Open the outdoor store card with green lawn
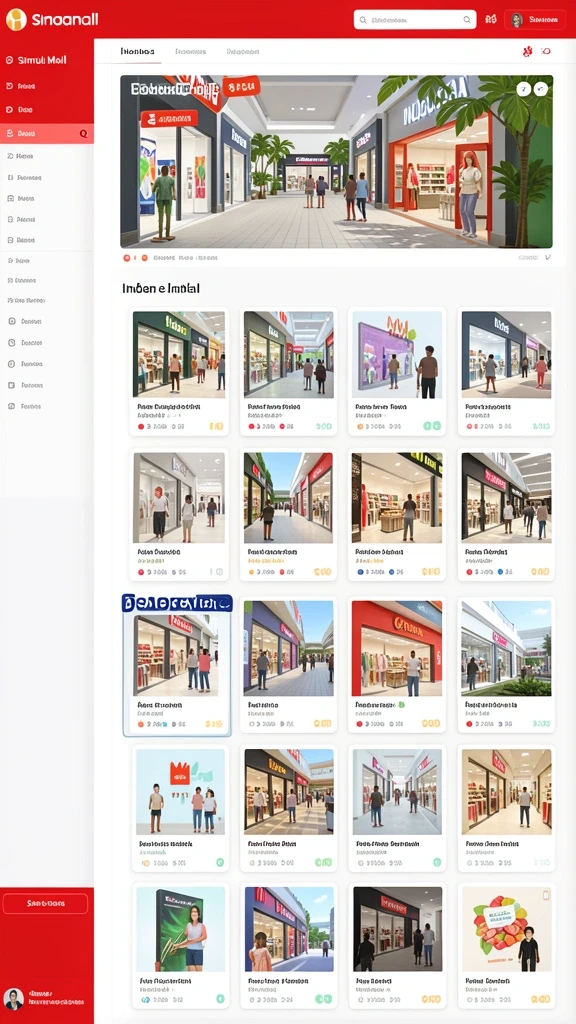 coord(506,665)
